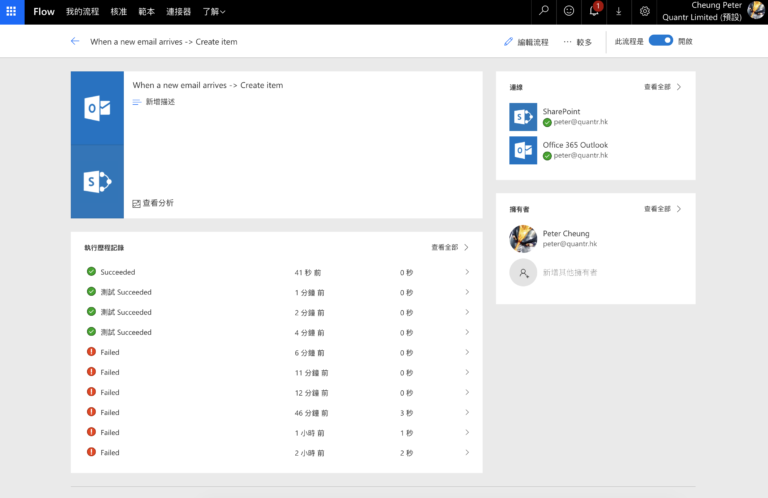Click 查看分析 view analytics link
This screenshot has height=498, width=768.
pos(153,203)
